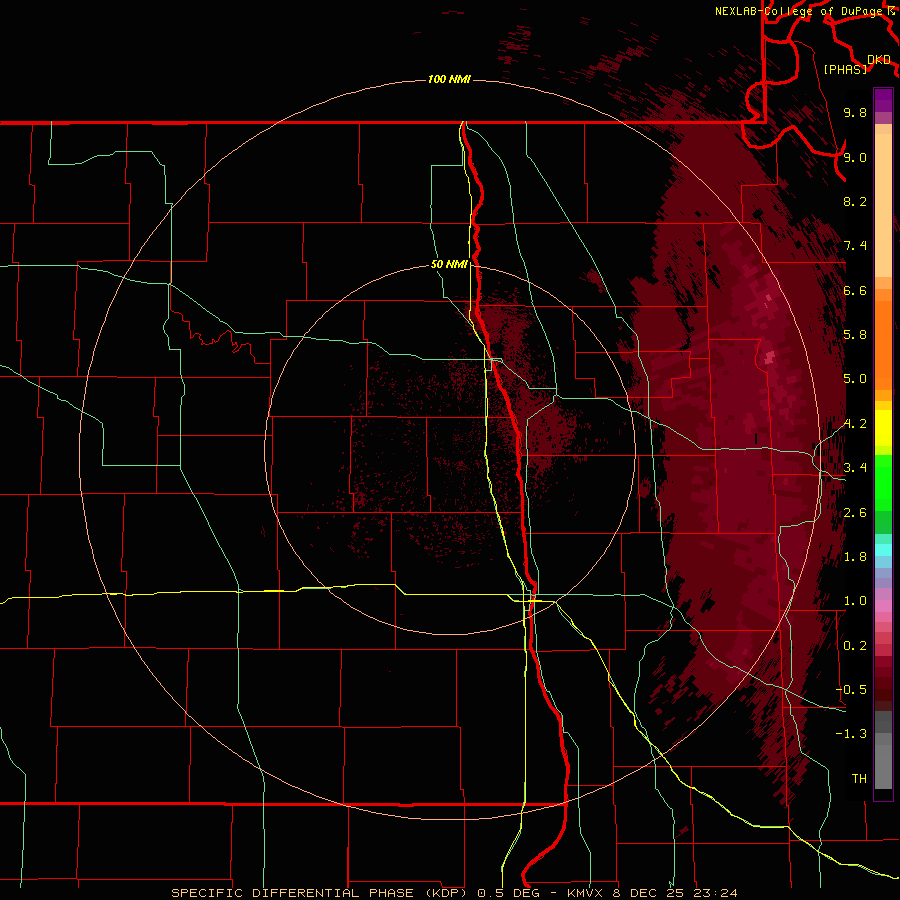The height and width of the screenshot is (900, 900).
Task: Pick the pink band of color bar
Action: [x=883, y=606]
